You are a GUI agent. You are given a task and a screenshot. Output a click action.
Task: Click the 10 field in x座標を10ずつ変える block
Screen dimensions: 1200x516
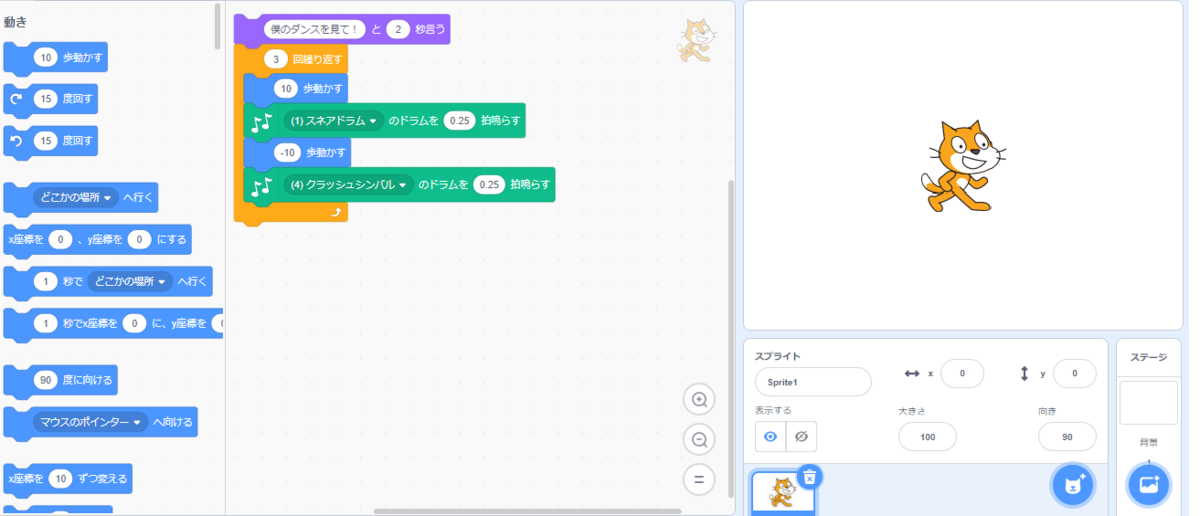point(61,479)
